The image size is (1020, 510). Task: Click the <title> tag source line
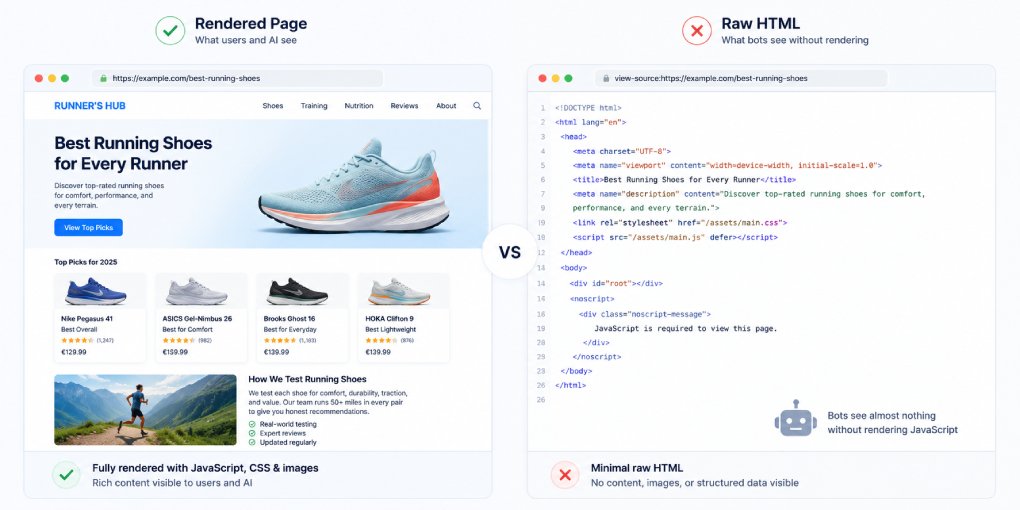pyautogui.click(x=684, y=180)
